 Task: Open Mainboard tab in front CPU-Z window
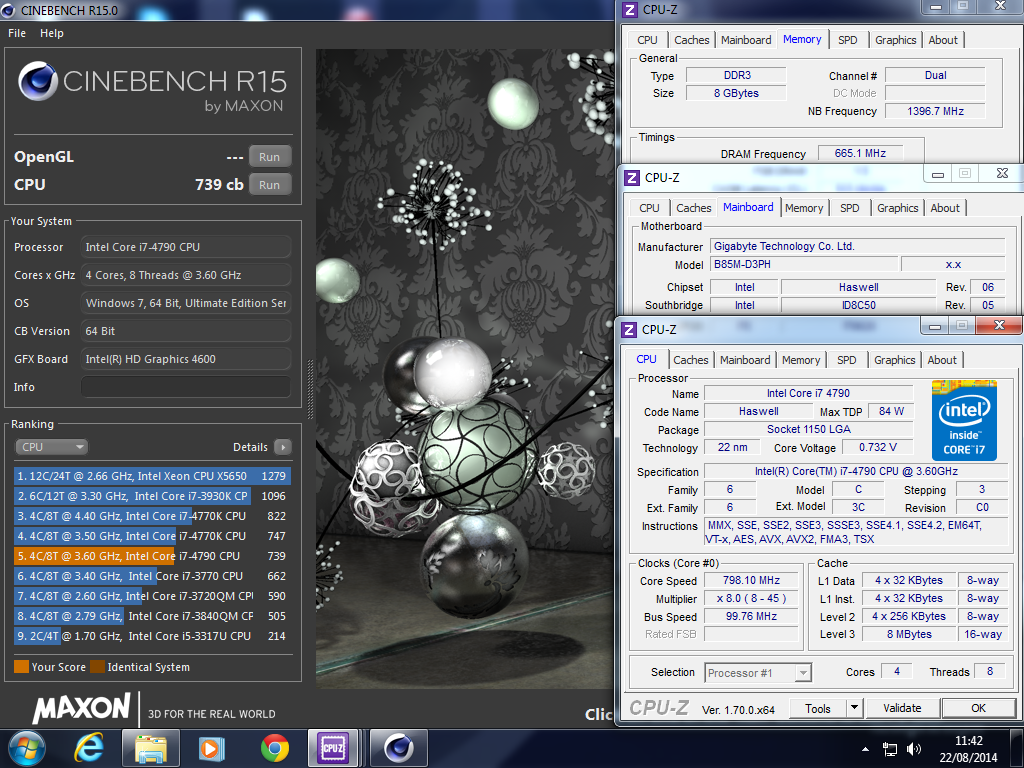[x=745, y=360]
